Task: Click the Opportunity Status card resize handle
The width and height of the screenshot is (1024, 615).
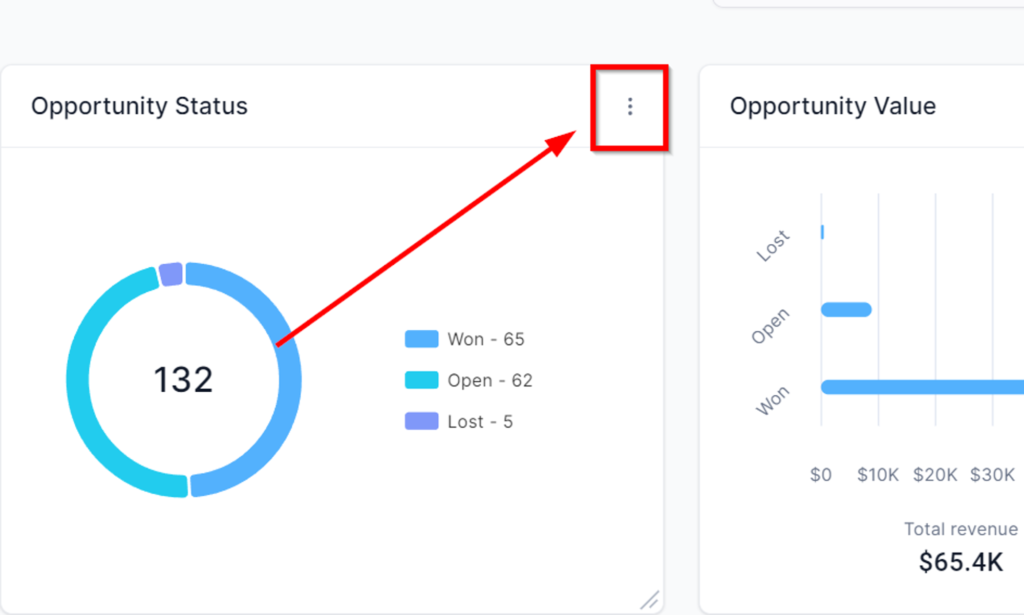Action: [x=650, y=600]
